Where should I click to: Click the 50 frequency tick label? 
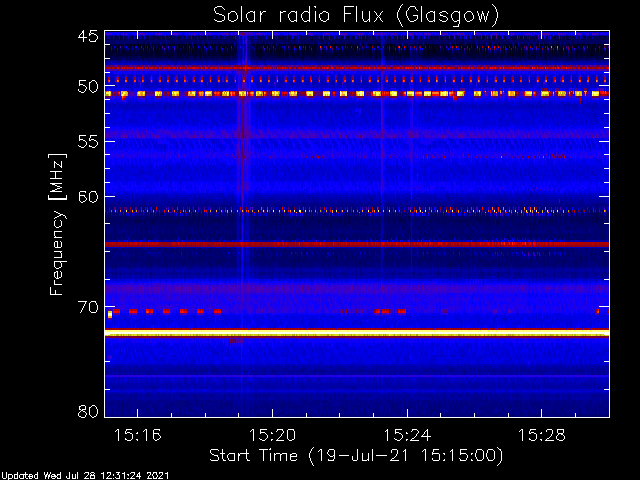(x=88, y=86)
